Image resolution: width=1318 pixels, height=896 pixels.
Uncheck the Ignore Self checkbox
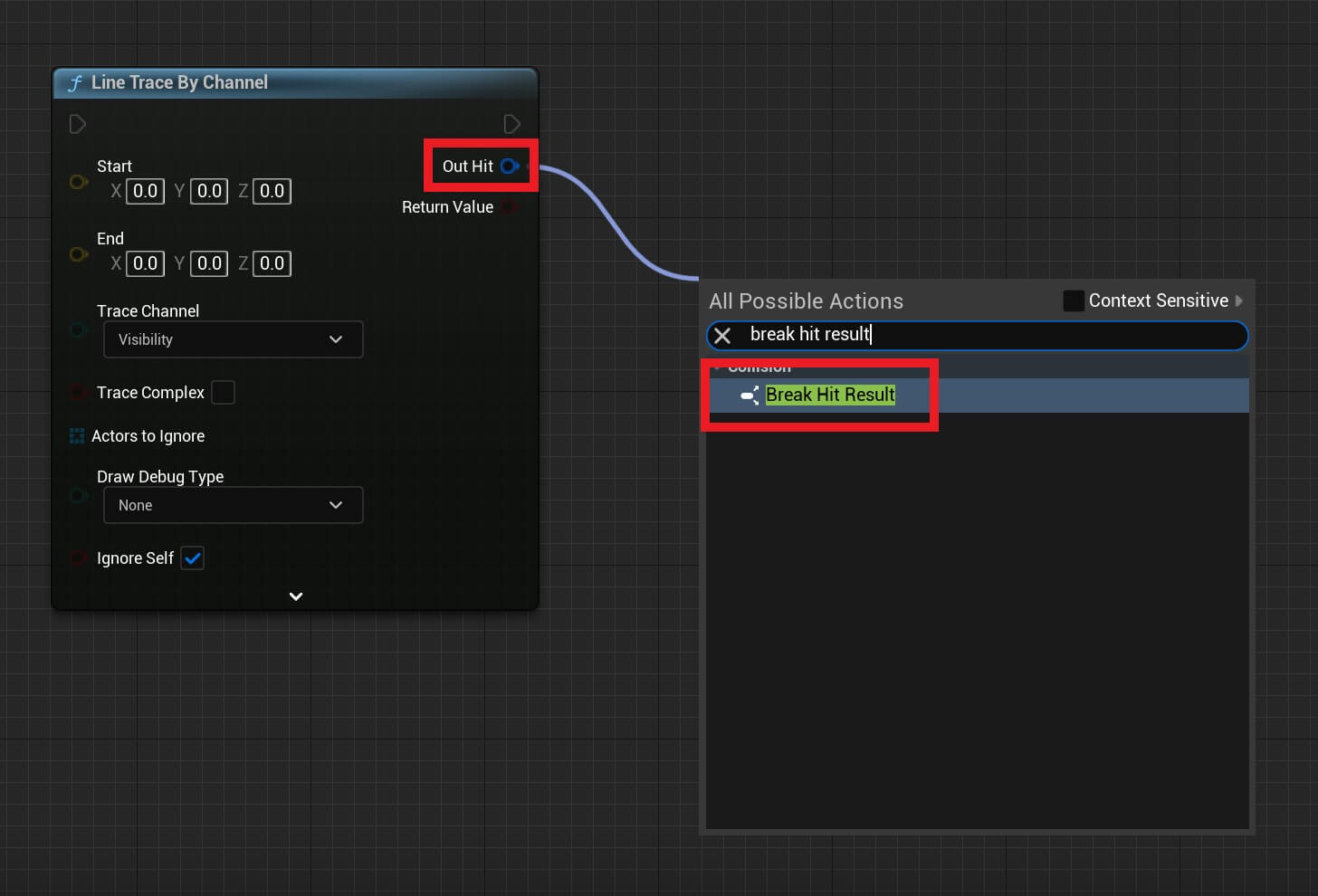point(193,558)
